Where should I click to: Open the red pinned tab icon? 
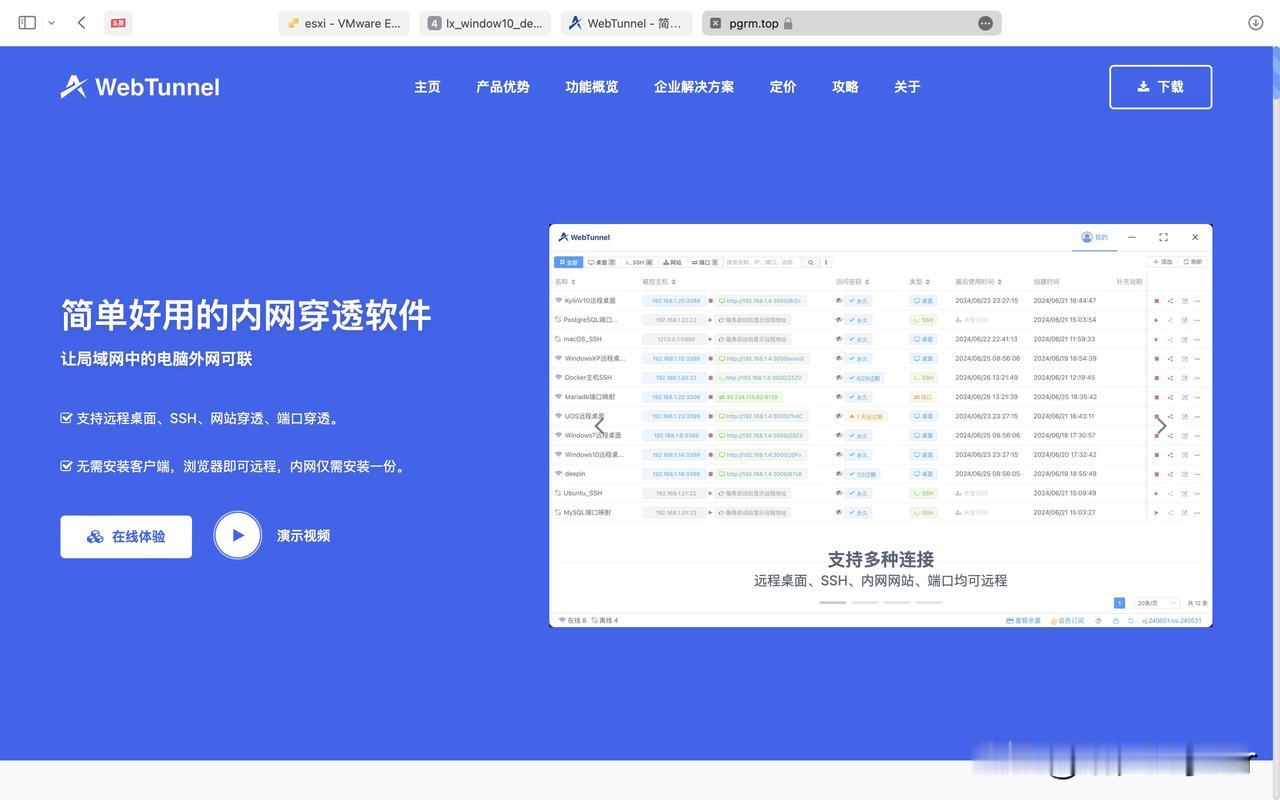(x=118, y=23)
